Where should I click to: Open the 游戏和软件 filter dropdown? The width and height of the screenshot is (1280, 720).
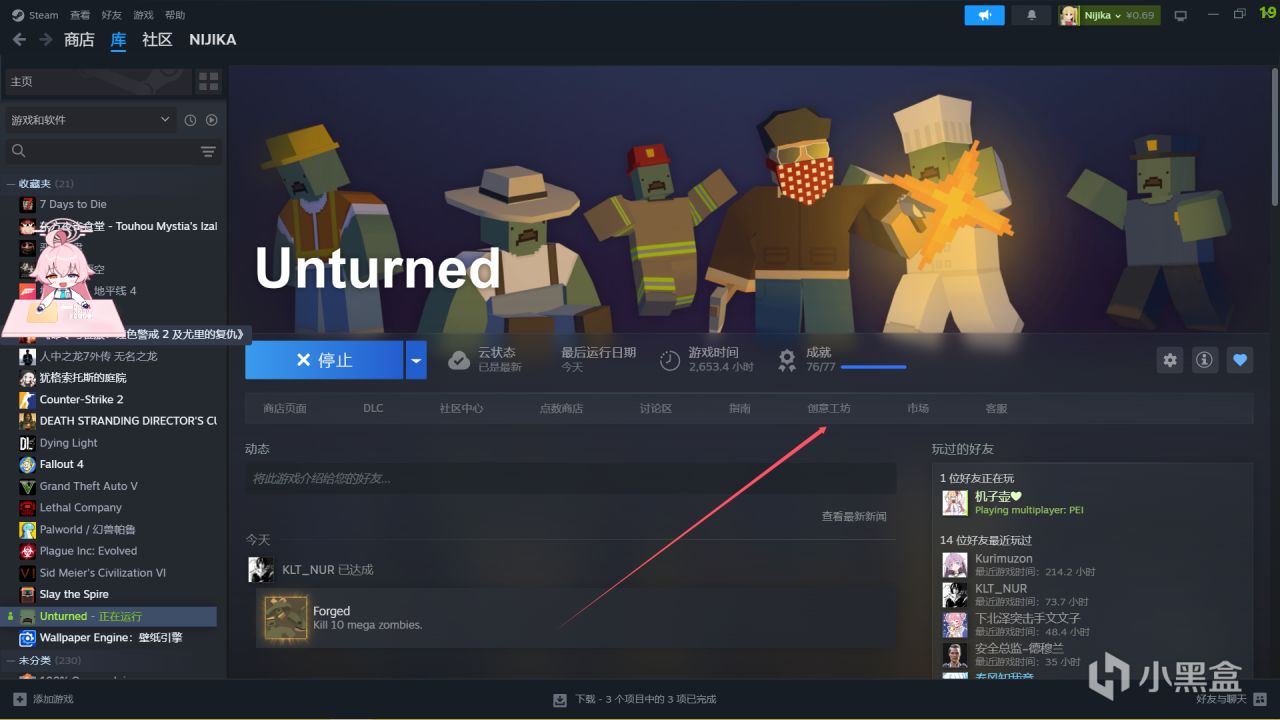[x=91, y=120]
